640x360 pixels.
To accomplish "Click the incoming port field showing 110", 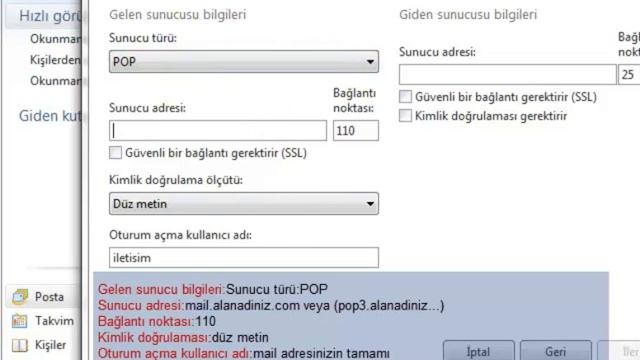I will 356,131.
